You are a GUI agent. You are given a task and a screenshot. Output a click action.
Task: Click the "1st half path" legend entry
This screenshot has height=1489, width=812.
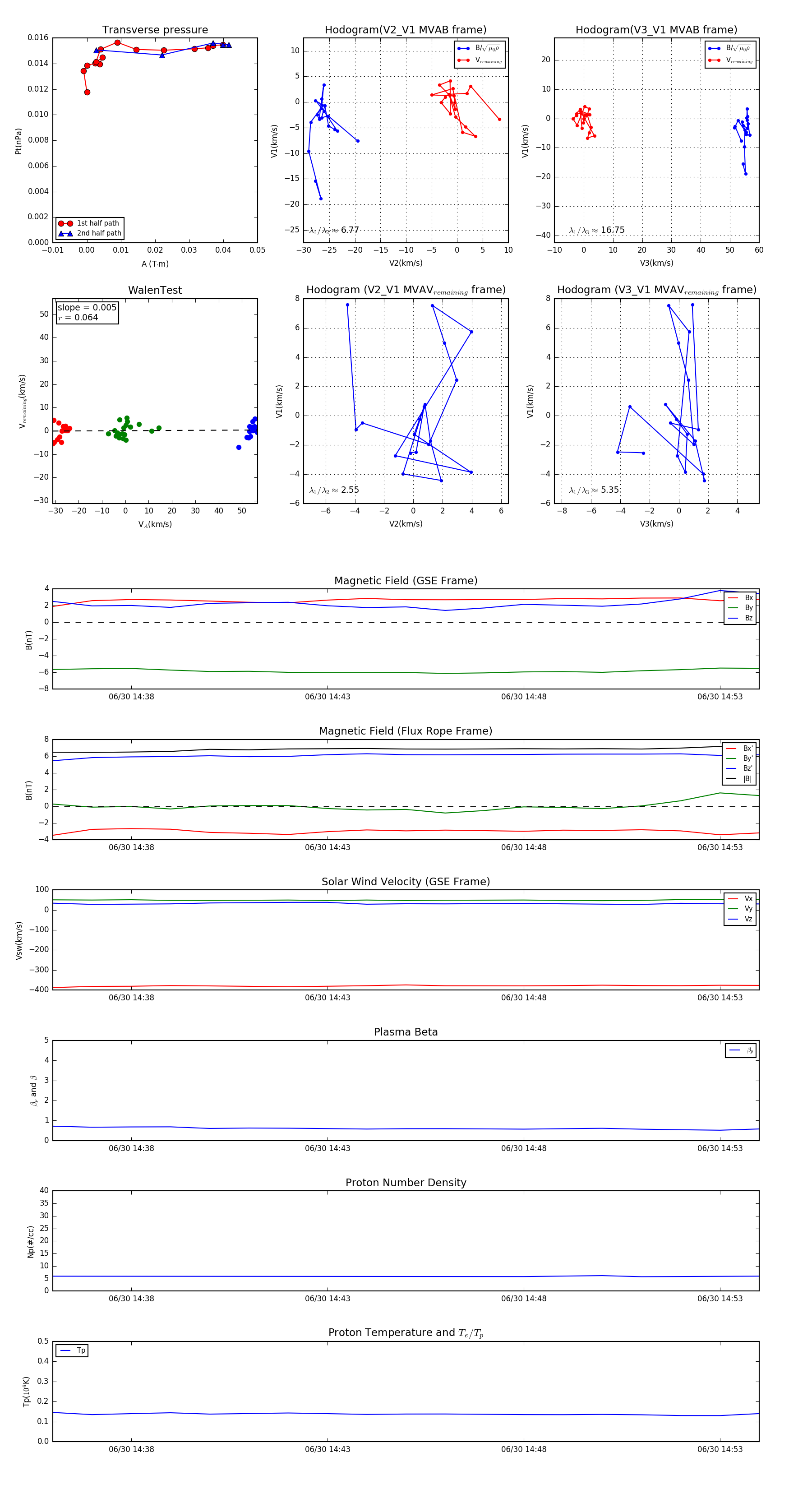pyautogui.click(x=90, y=223)
